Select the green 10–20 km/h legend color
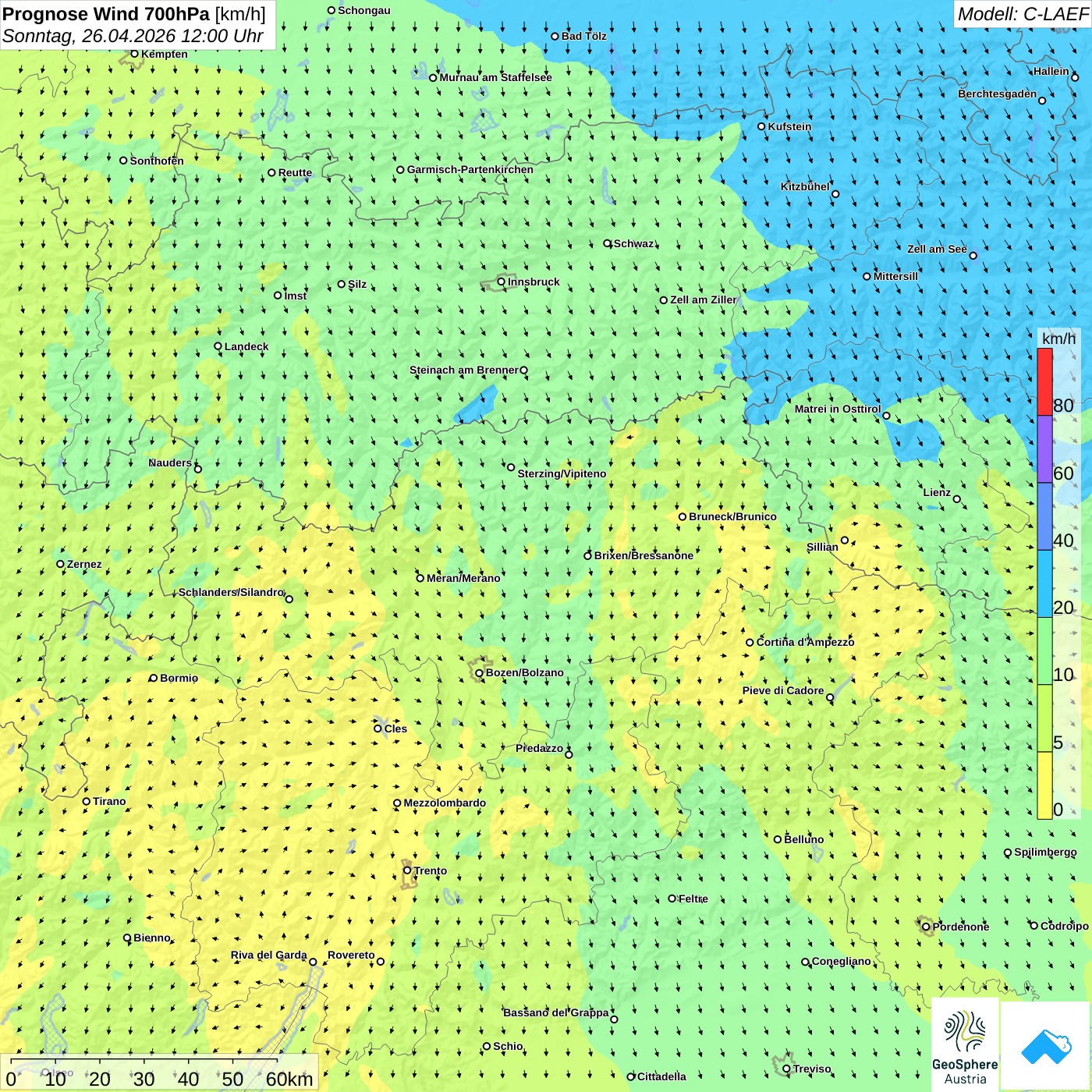The image size is (1092, 1092). point(1044,651)
